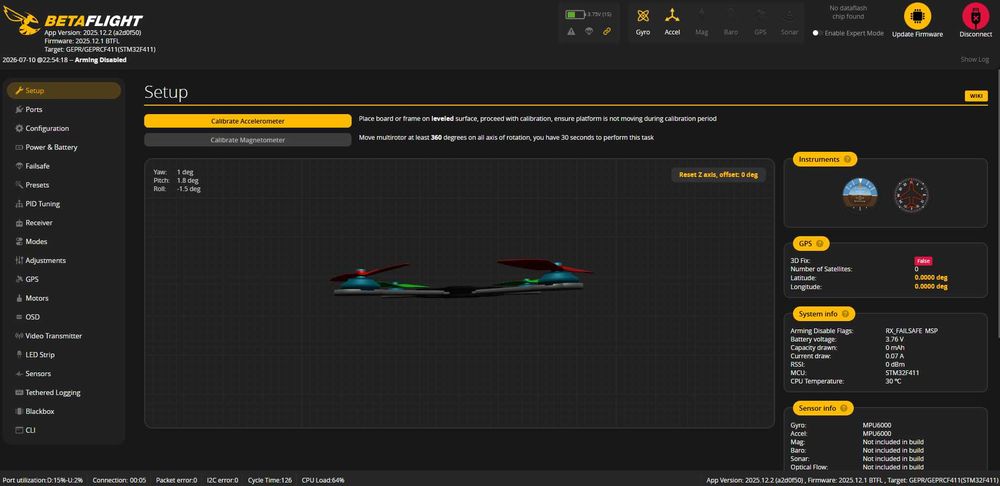Switch to Failsafe tab

(64, 166)
